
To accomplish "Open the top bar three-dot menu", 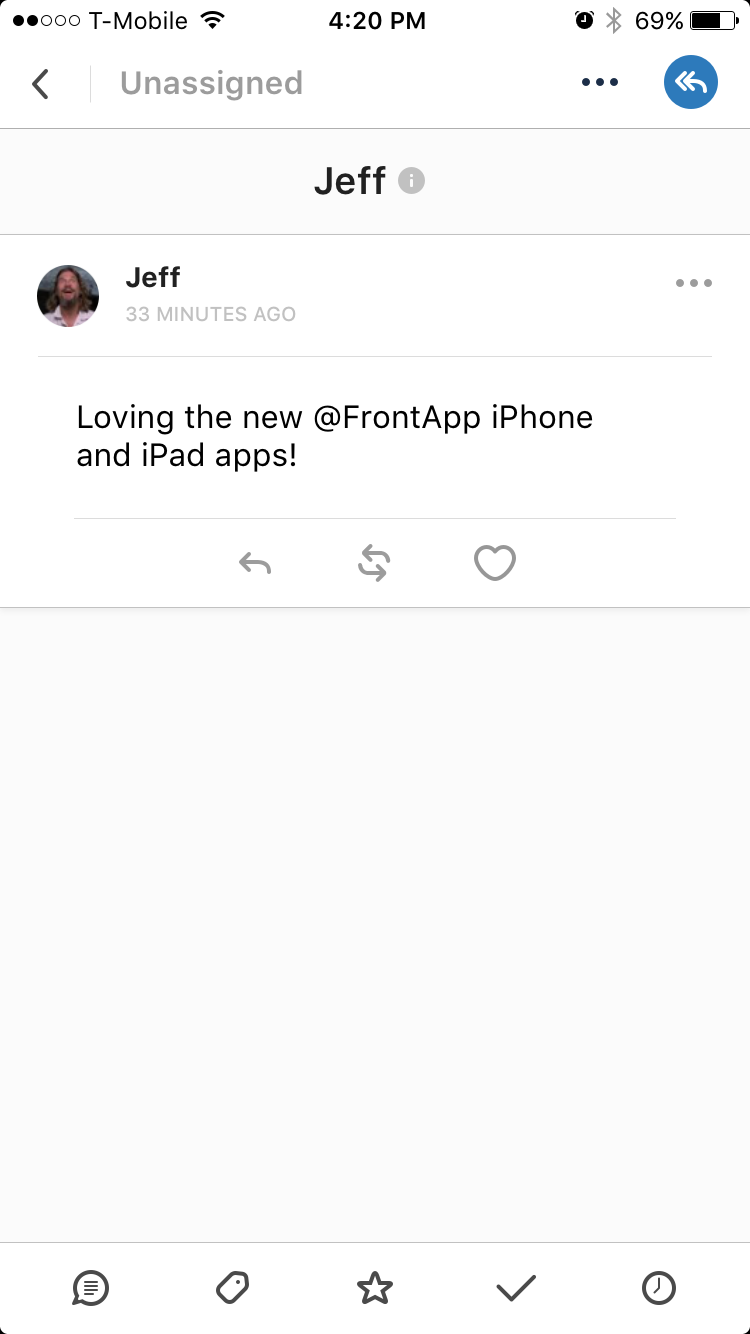I will pos(600,83).
